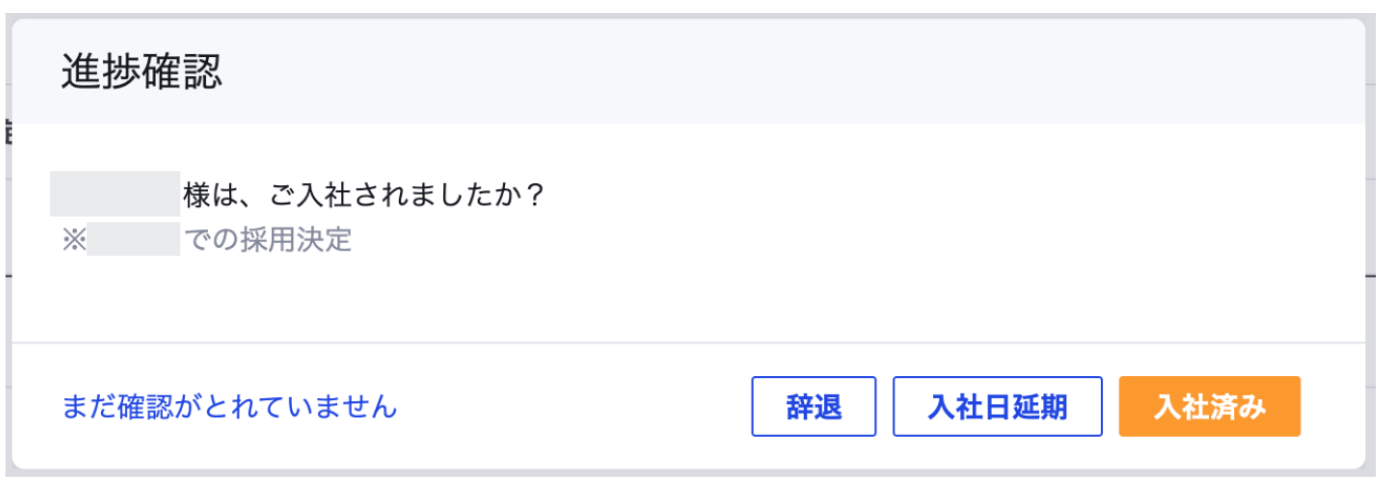Click the orange 入社済み button
This screenshot has height=488, width=1388.
pyautogui.click(x=1209, y=407)
